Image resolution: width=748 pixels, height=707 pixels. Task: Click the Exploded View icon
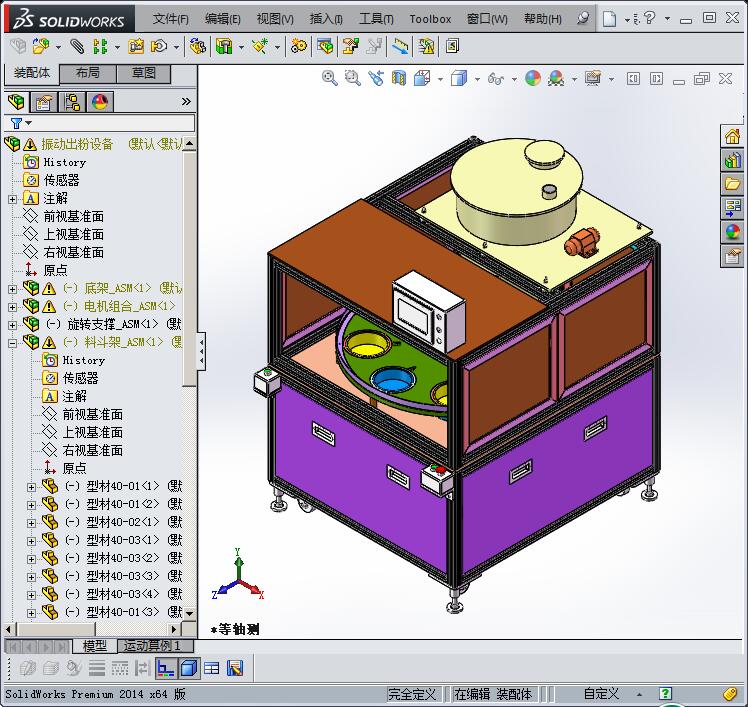(351, 46)
